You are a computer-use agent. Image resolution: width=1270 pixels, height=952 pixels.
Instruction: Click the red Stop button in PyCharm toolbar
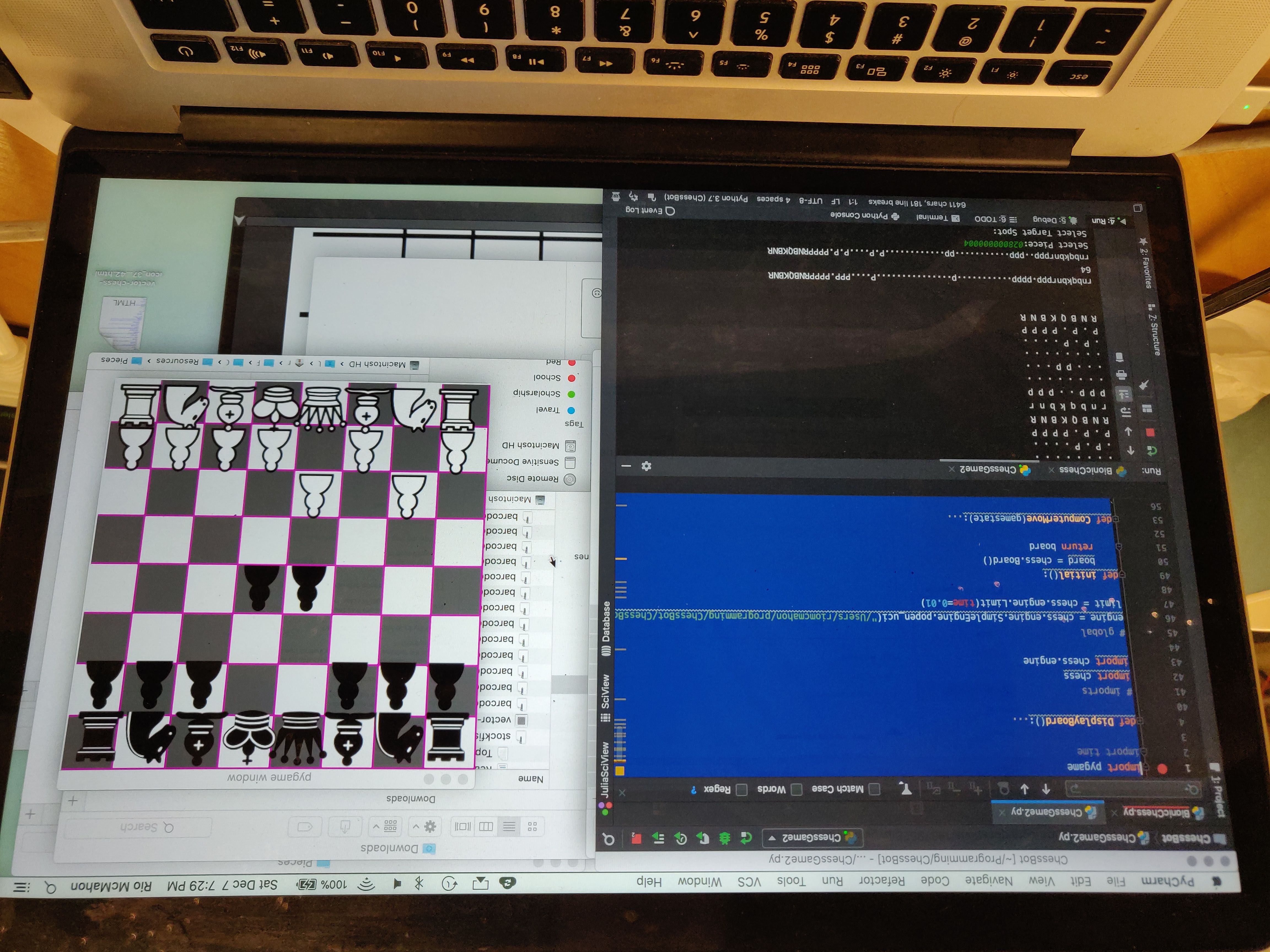(636, 839)
